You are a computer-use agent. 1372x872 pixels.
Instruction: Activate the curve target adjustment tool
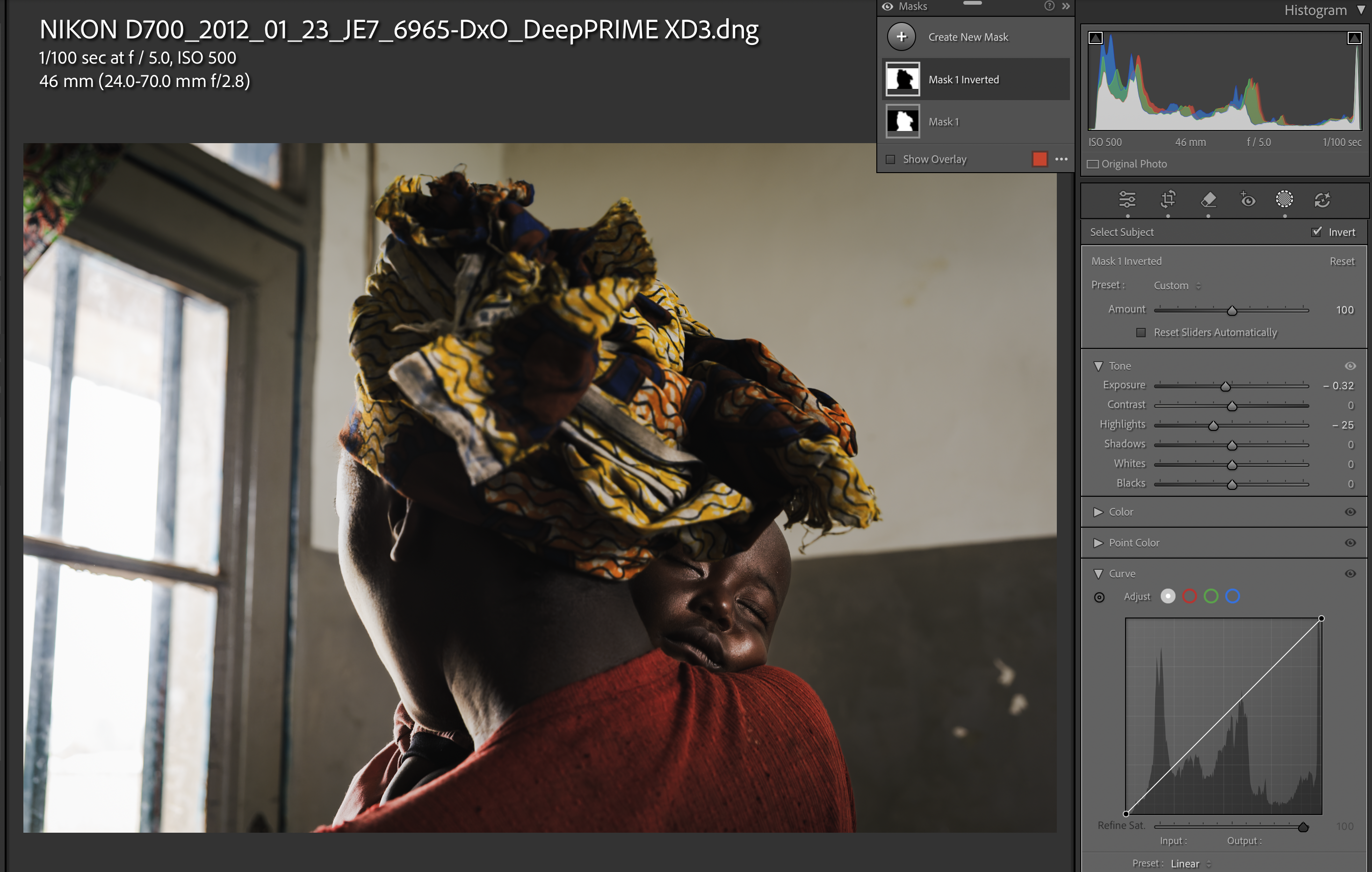click(x=1099, y=597)
